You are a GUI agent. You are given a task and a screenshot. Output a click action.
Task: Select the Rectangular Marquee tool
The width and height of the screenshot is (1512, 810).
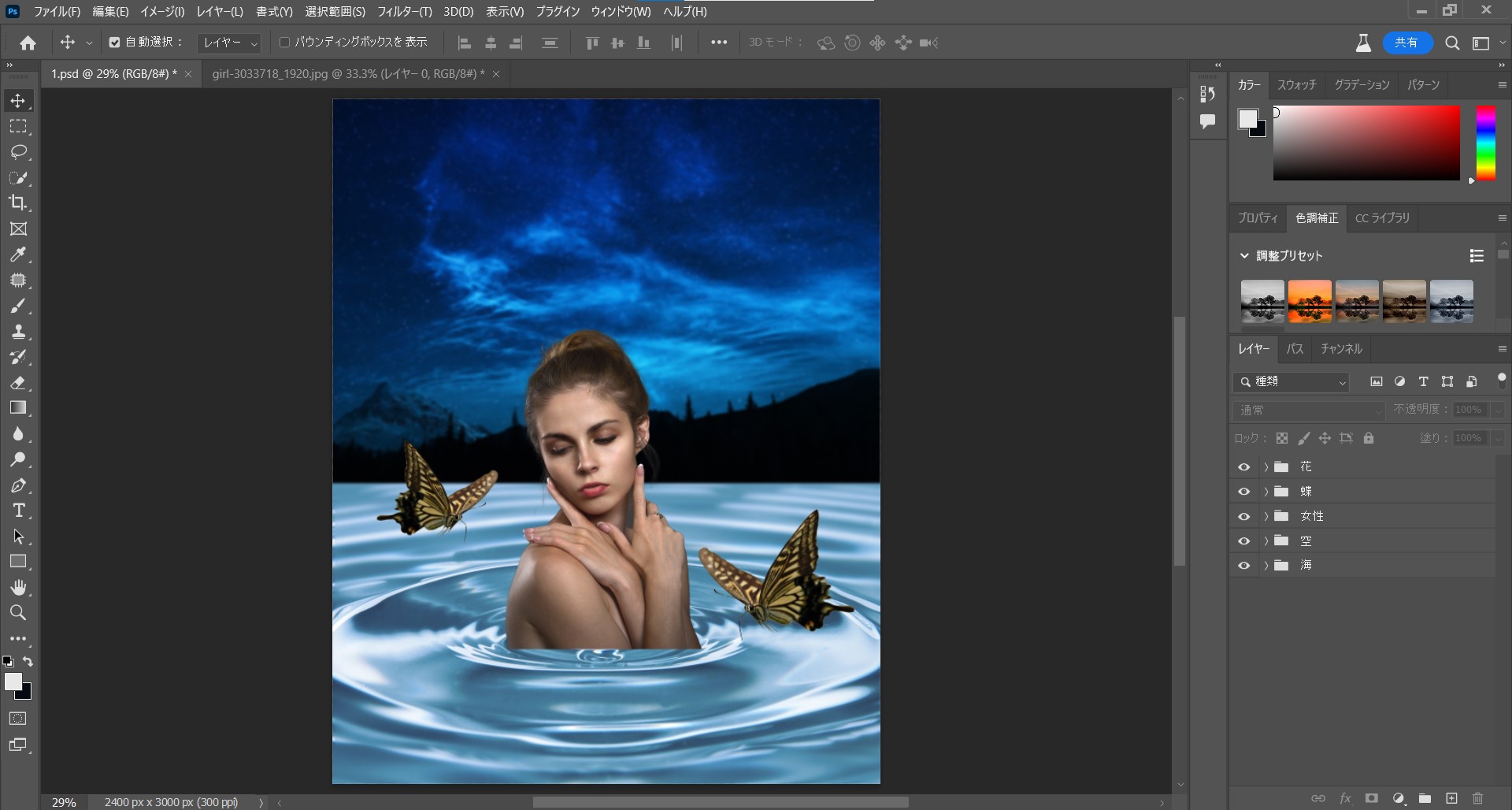(18, 126)
